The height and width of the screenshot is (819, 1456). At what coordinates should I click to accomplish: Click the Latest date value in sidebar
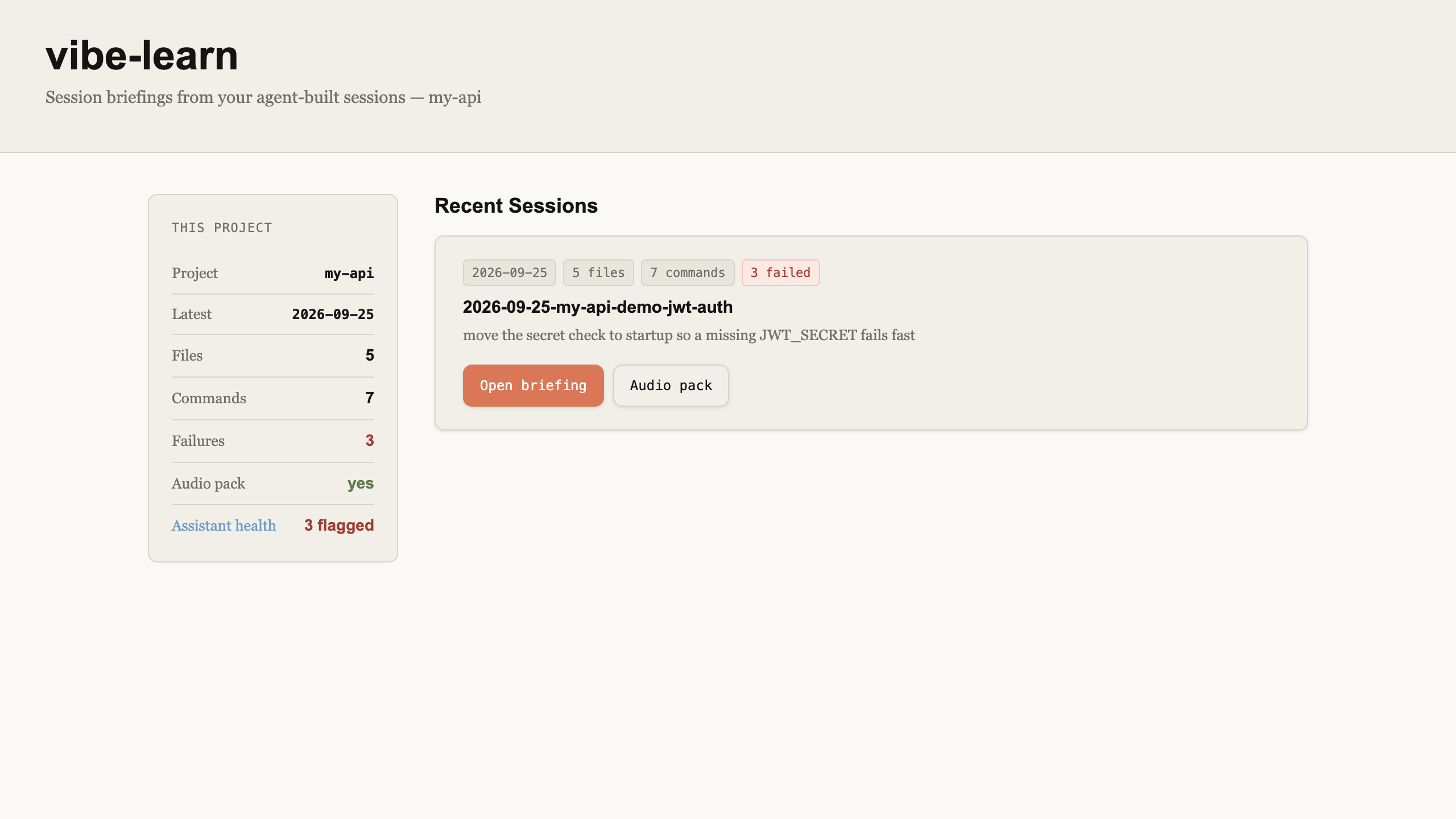[x=333, y=315]
